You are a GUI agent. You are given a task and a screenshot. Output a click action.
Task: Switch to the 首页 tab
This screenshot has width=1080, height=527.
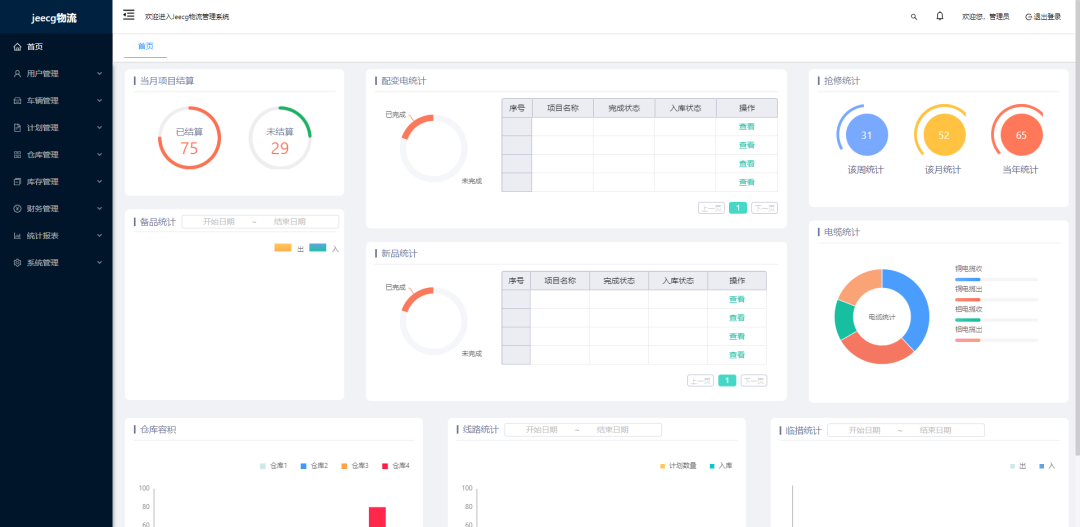(x=145, y=46)
